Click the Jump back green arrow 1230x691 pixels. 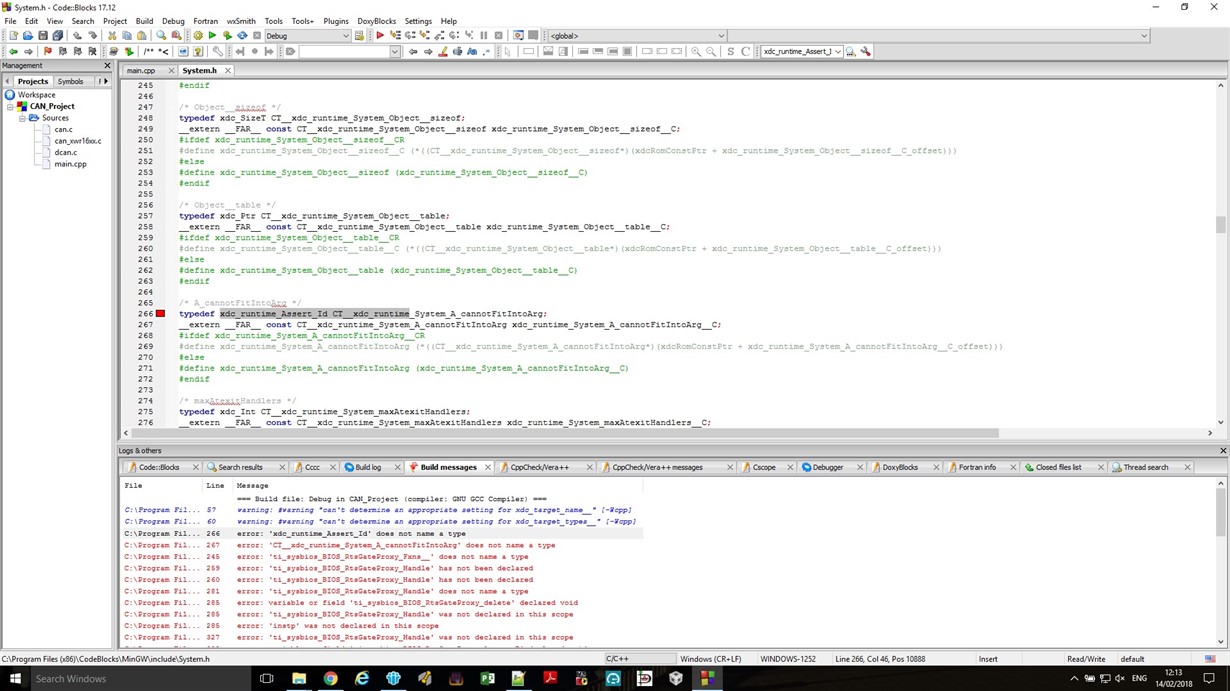pos(13,52)
